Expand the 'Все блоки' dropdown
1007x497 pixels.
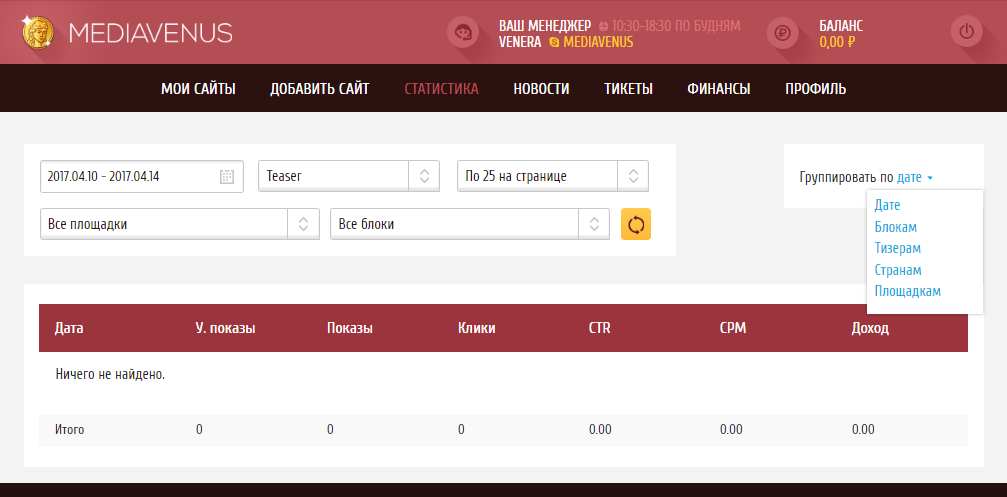click(469, 224)
